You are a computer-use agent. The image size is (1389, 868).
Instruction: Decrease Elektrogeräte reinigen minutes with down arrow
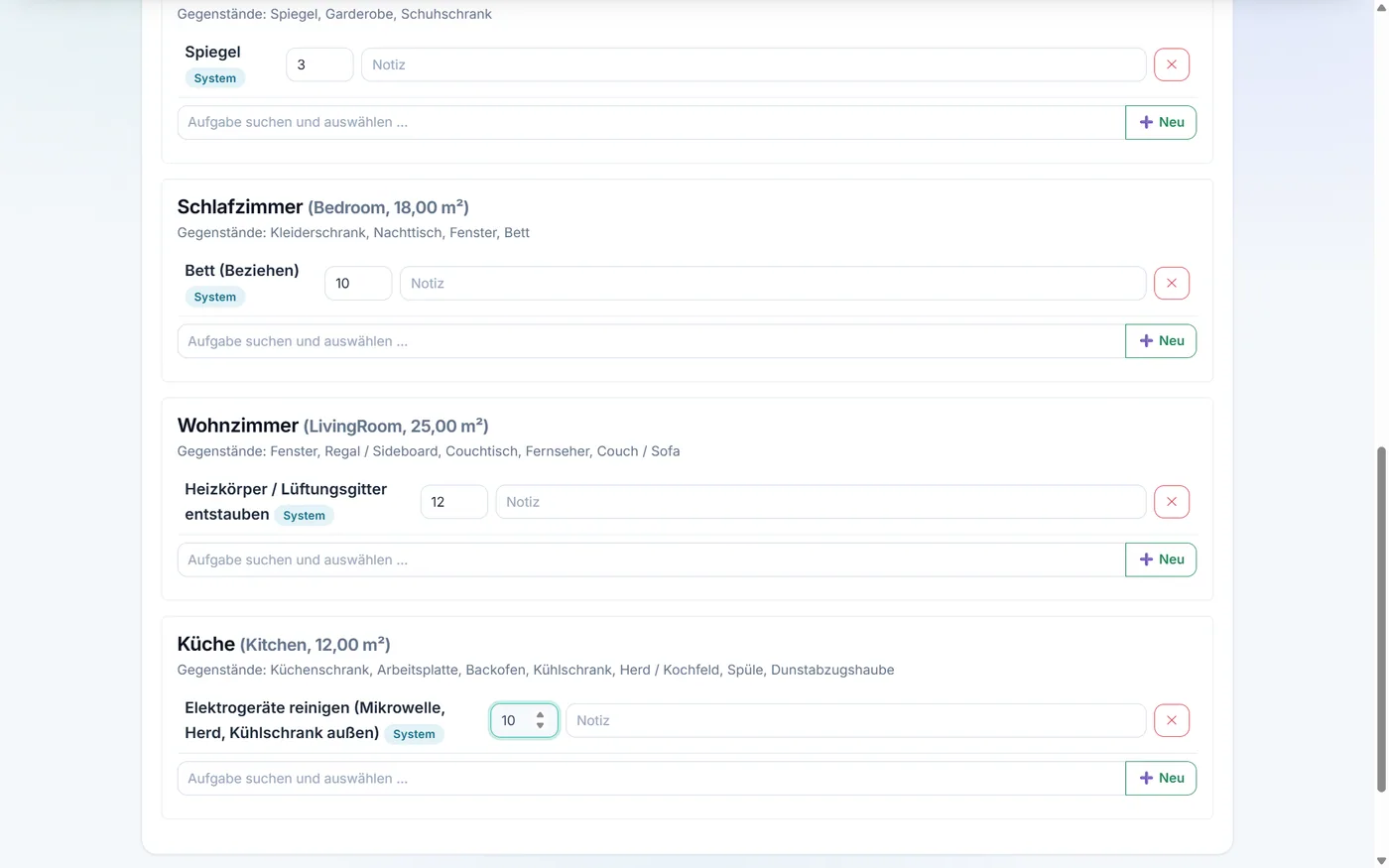pos(540,726)
